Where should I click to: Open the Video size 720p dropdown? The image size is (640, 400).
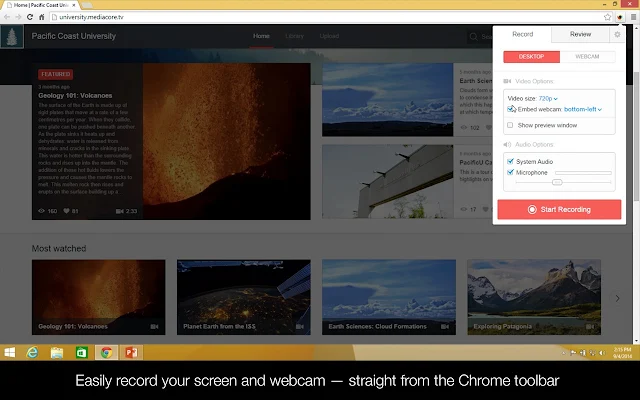click(x=548, y=98)
